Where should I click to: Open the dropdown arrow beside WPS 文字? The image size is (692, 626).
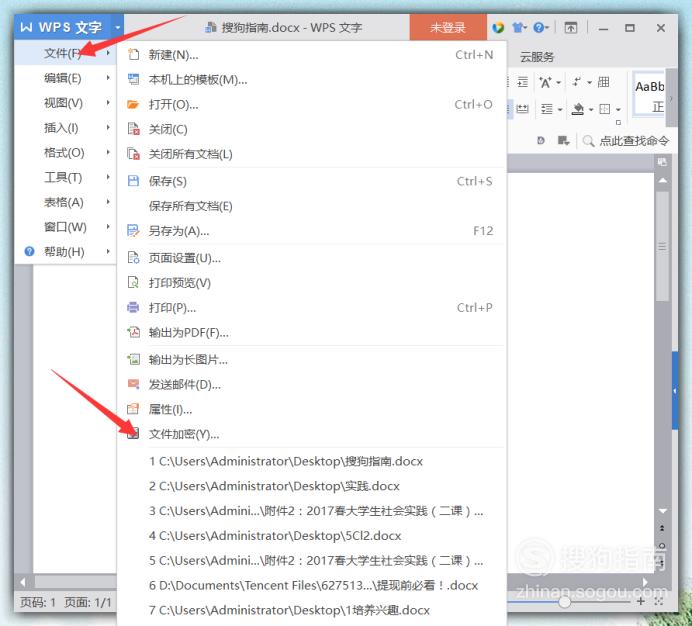click(x=117, y=27)
